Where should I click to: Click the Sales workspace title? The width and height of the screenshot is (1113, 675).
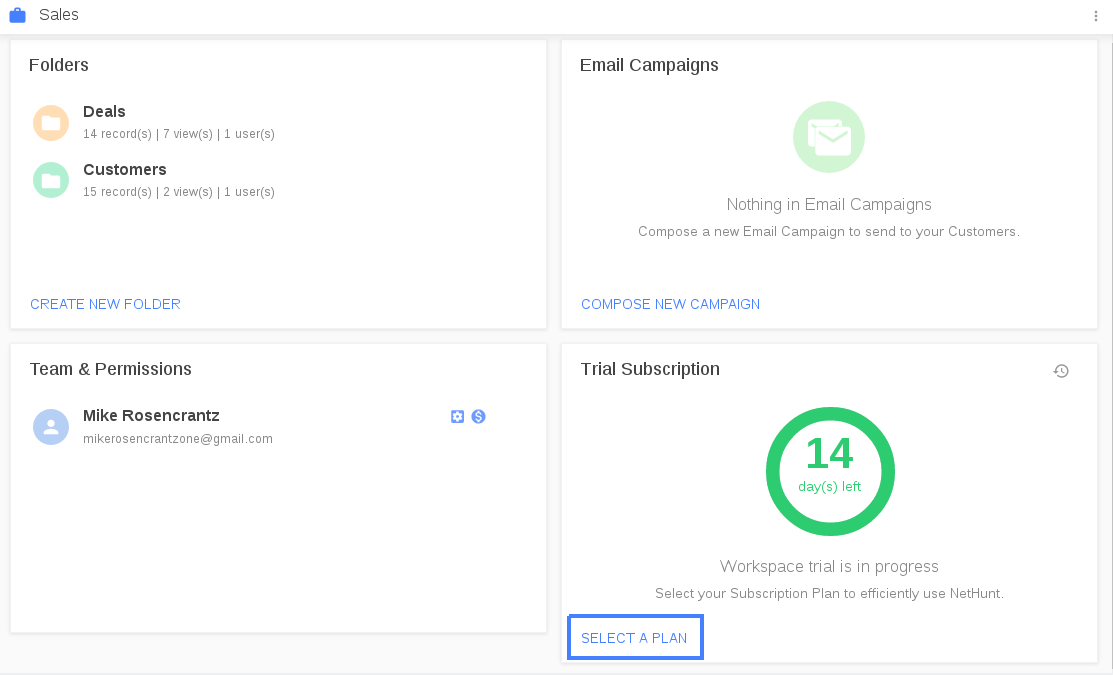(x=59, y=15)
